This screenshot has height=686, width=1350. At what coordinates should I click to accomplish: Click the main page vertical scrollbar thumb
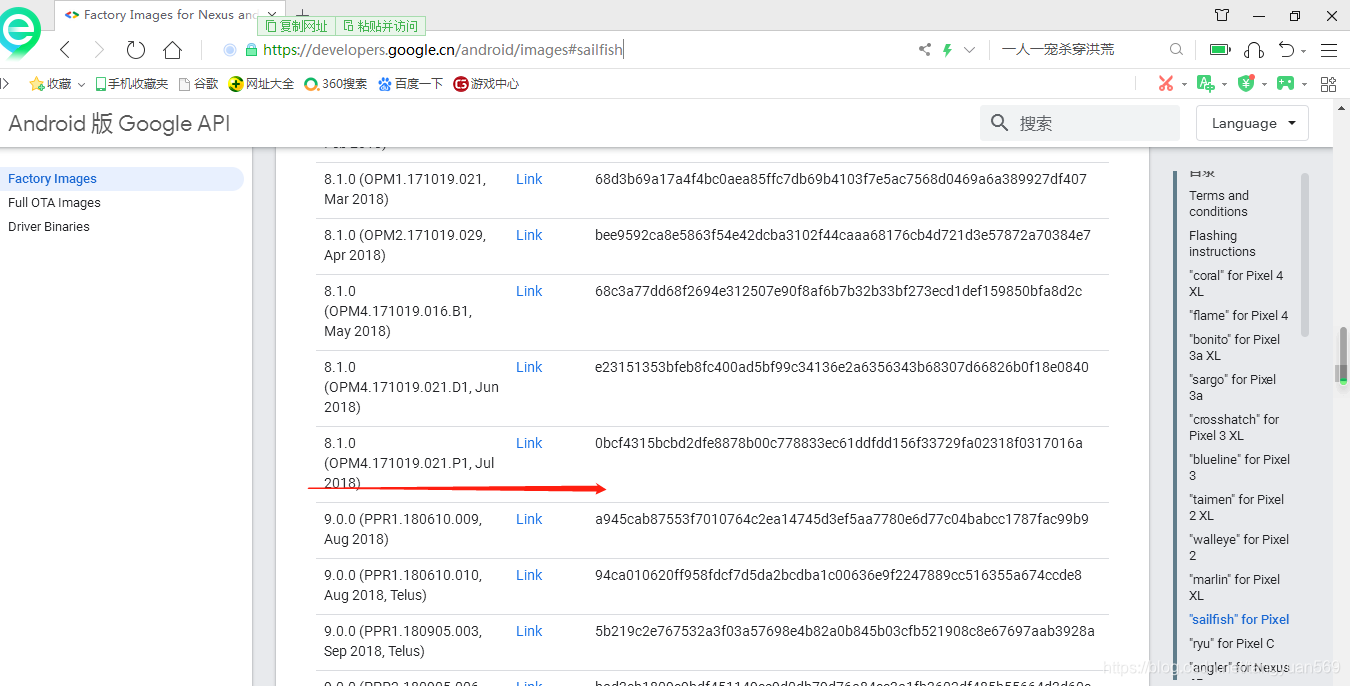point(1343,356)
